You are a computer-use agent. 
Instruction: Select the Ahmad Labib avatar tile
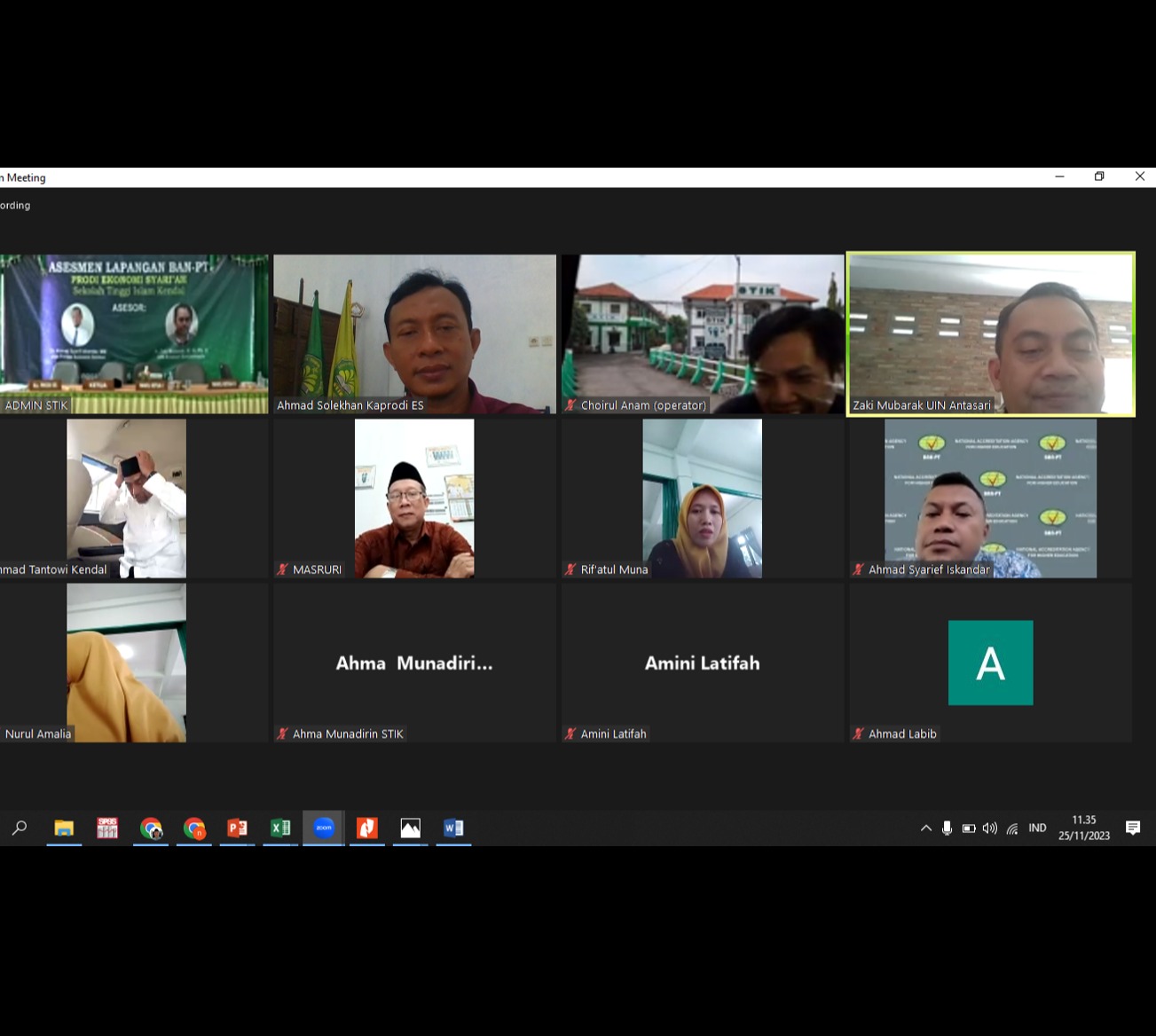pos(990,663)
